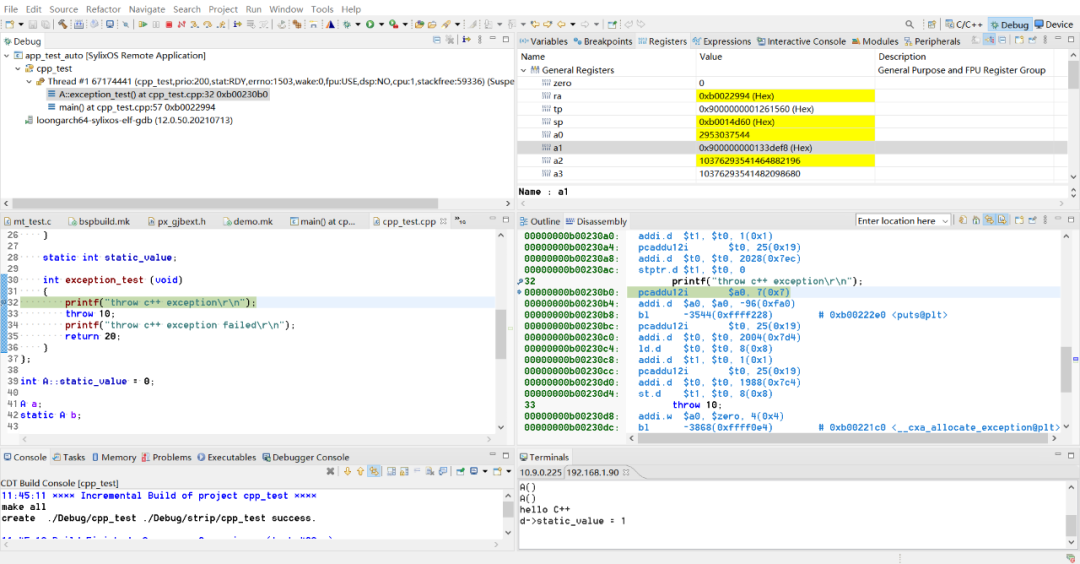Collapse the General Registers group
This screenshot has height=564, width=1080.
coord(524,71)
